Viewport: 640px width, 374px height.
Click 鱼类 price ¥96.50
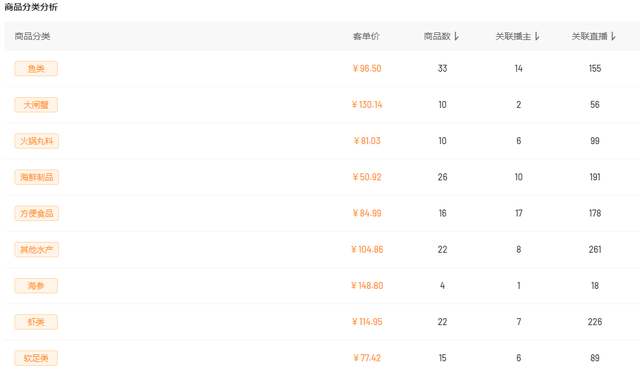point(367,69)
